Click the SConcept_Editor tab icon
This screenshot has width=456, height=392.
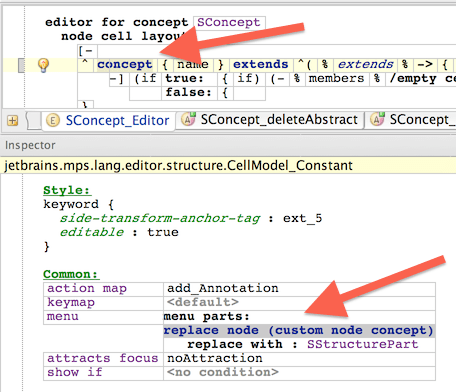click(x=53, y=120)
